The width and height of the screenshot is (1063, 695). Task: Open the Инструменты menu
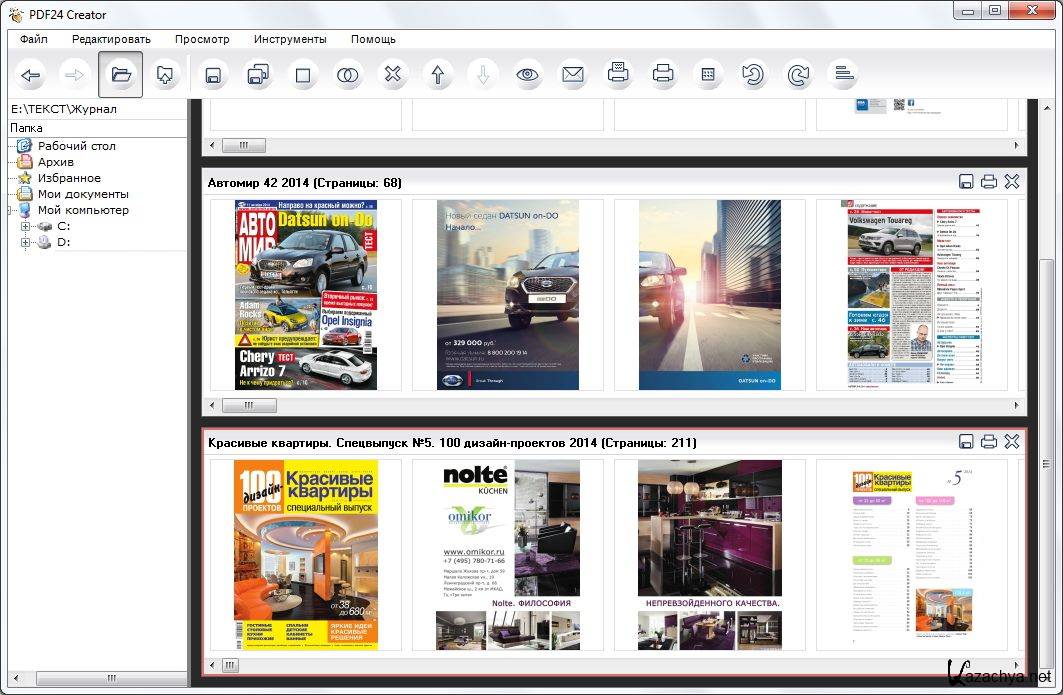point(289,39)
